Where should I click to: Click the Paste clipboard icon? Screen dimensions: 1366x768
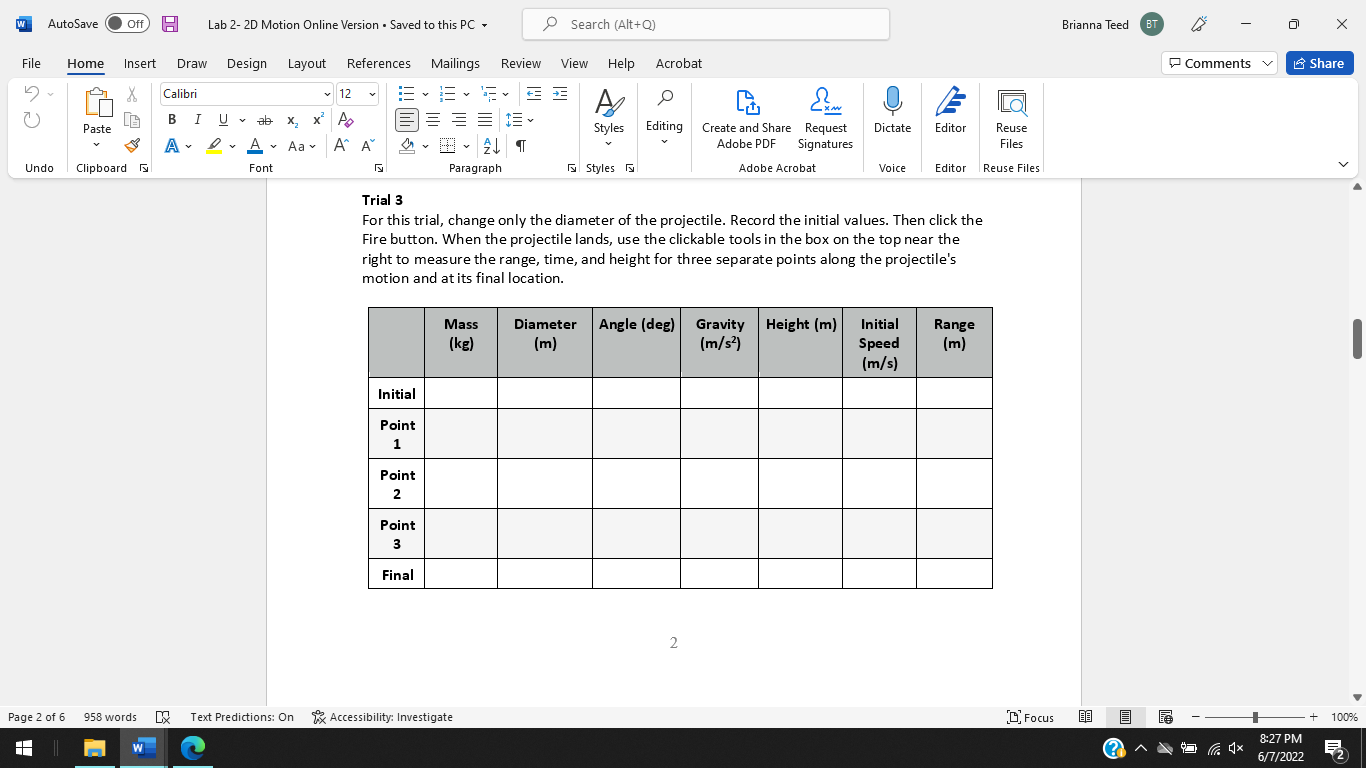[97, 102]
